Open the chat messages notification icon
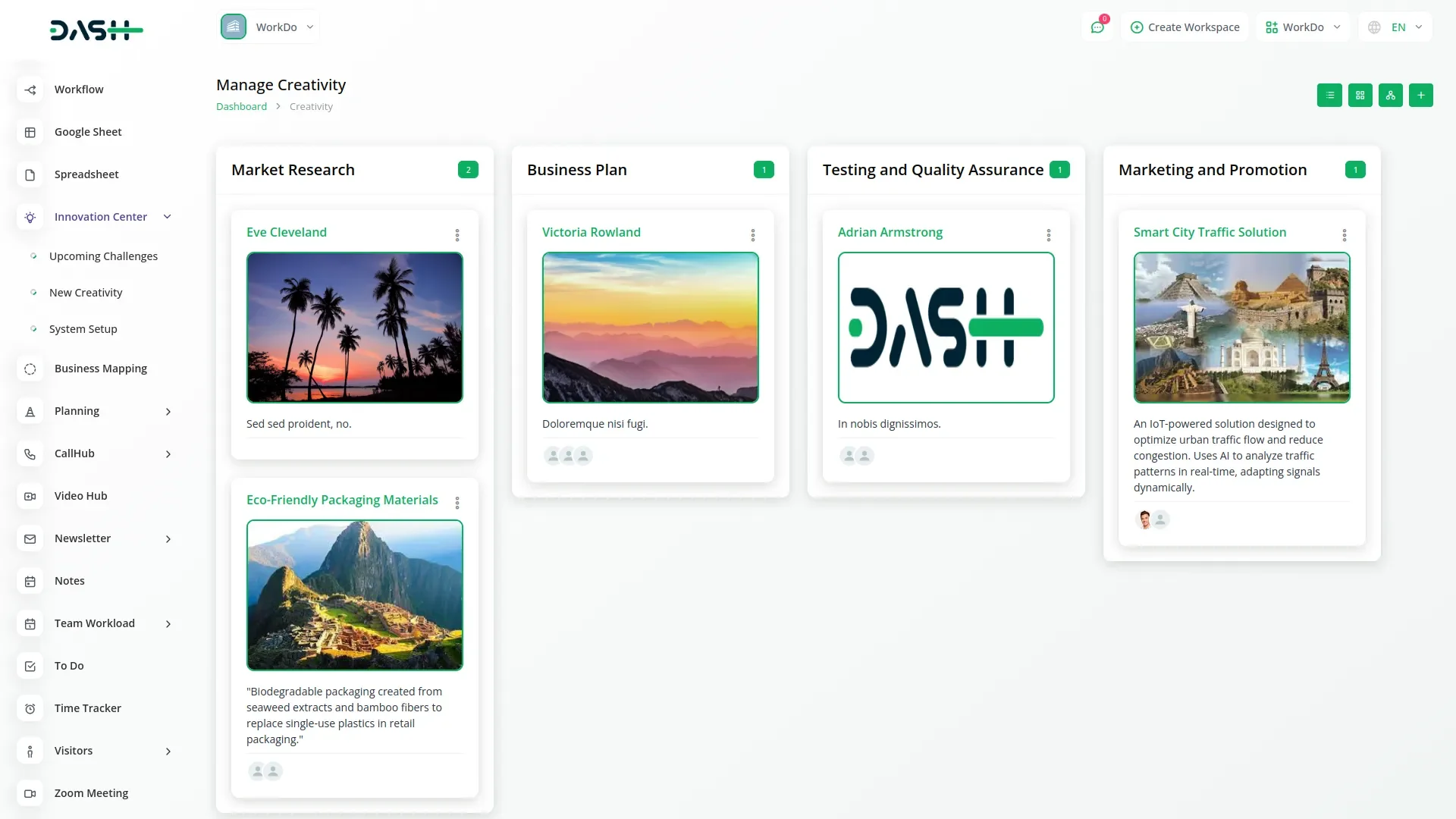 [x=1097, y=27]
